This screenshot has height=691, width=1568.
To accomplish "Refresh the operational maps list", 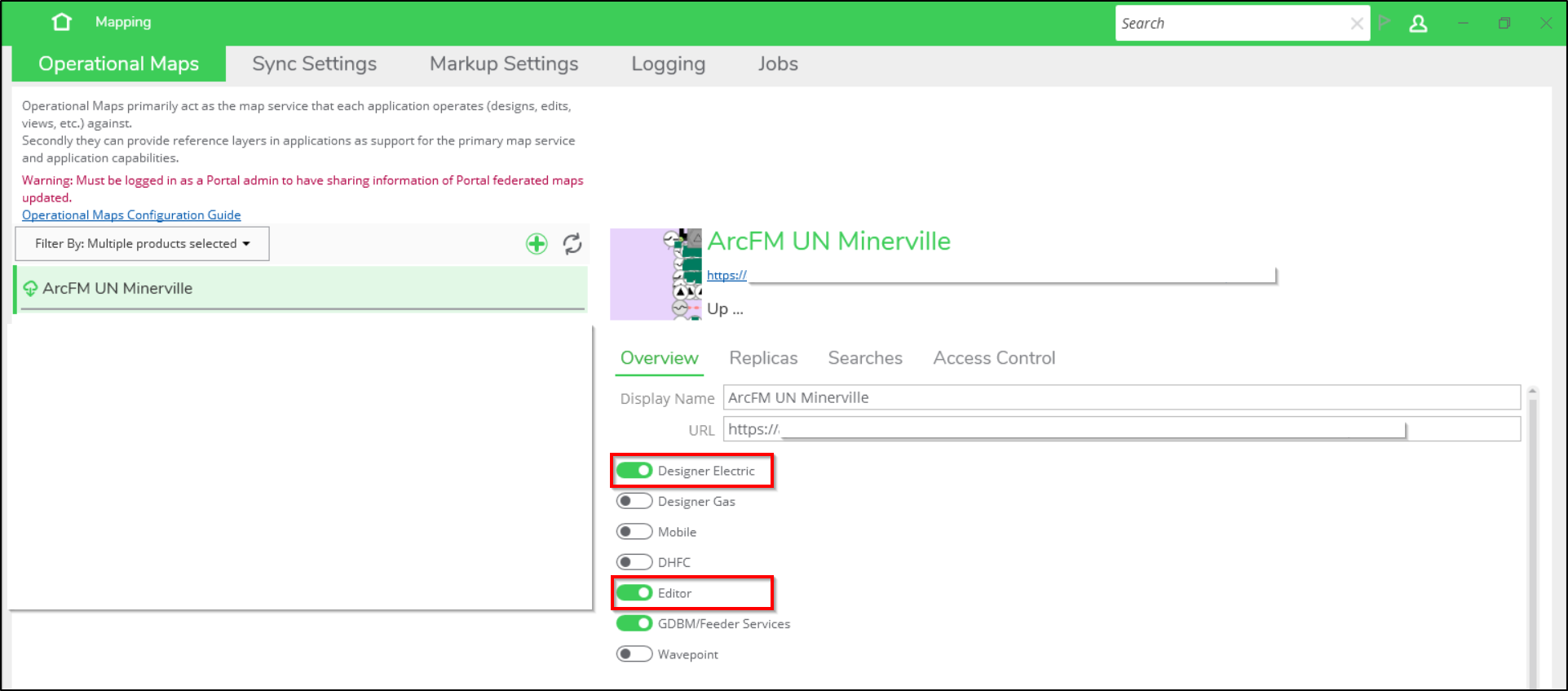I will coord(572,243).
